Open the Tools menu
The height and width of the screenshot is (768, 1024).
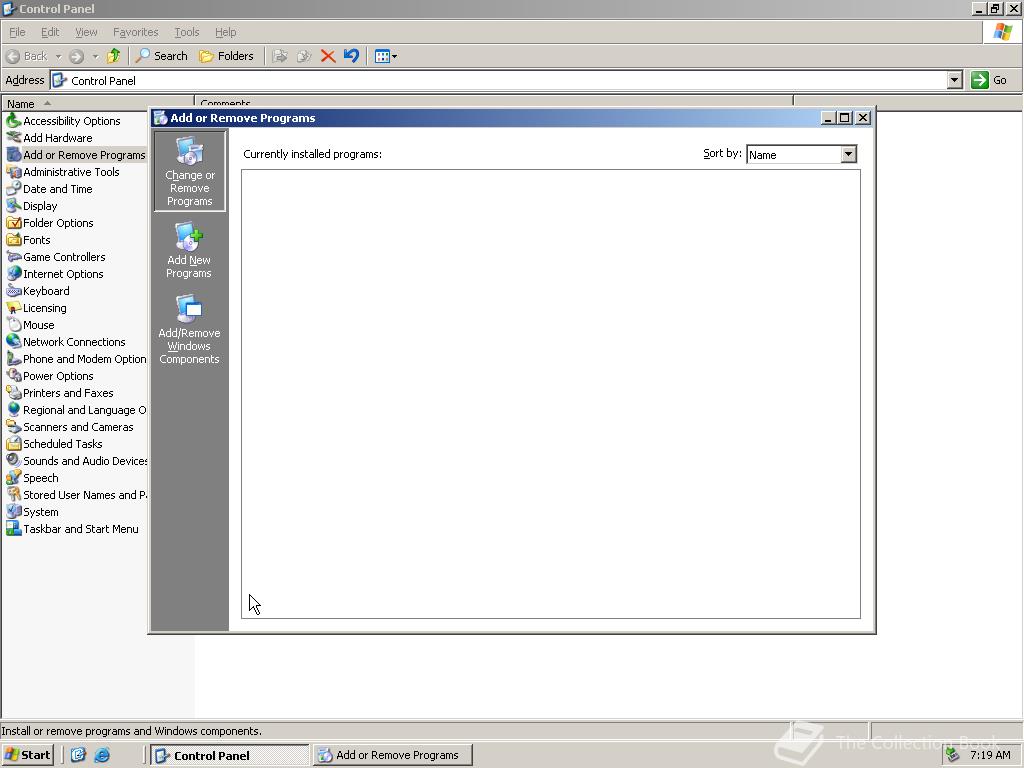[186, 32]
